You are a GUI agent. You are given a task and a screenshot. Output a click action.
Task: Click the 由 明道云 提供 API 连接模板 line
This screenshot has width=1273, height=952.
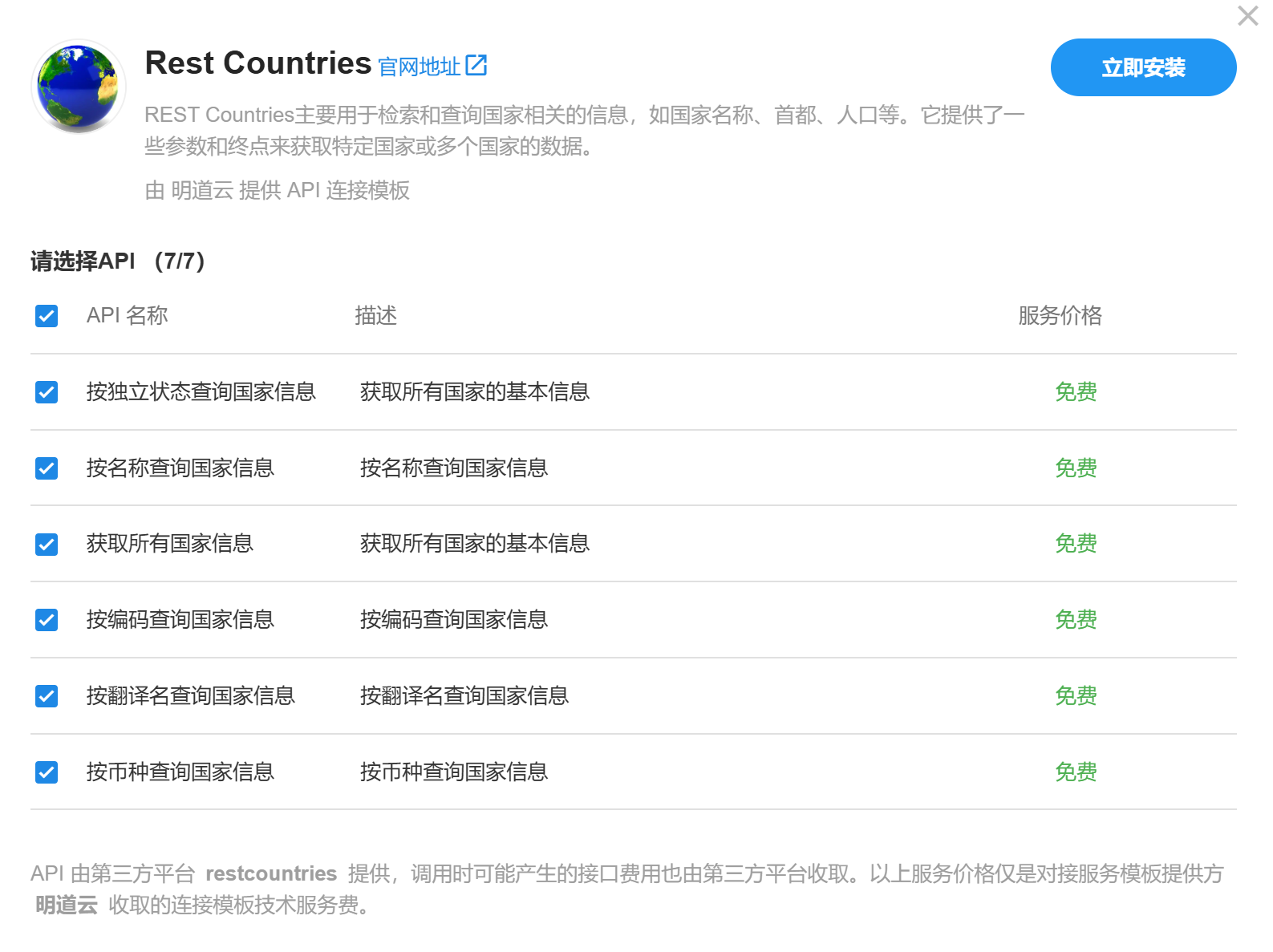coord(278,191)
